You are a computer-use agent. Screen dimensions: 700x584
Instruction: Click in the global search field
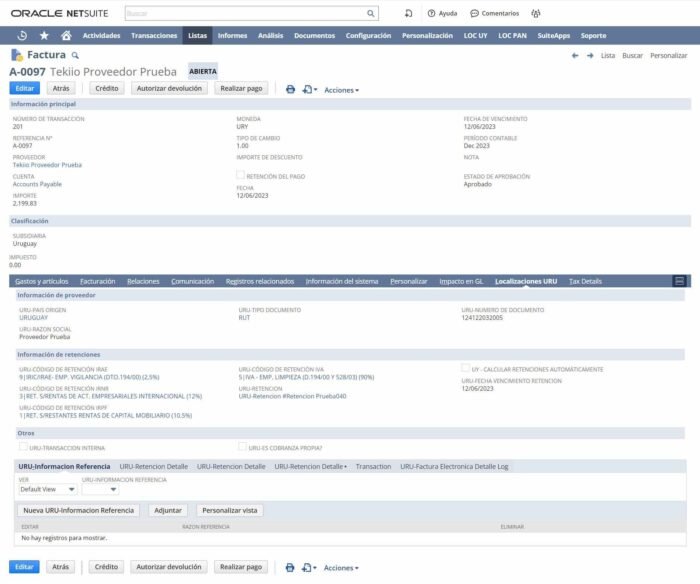pos(245,13)
